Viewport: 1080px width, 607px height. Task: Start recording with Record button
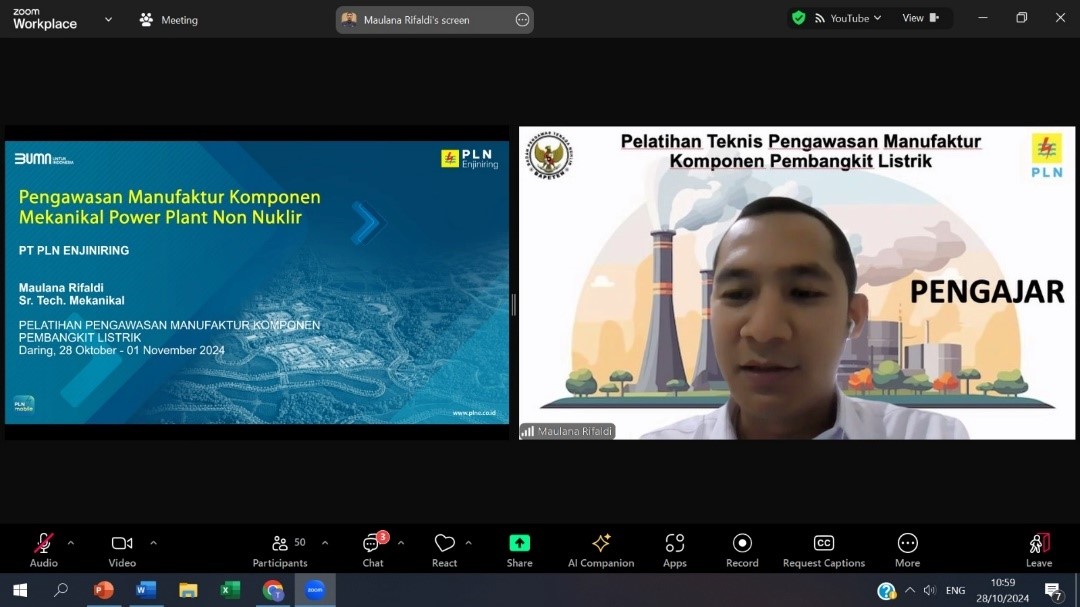click(x=742, y=551)
